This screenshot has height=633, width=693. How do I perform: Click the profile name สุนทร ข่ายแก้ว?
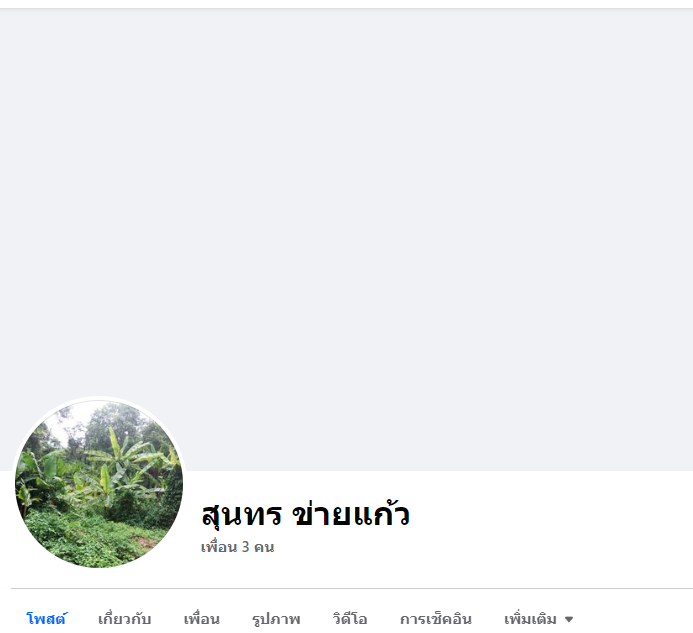pyautogui.click(x=305, y=514)
